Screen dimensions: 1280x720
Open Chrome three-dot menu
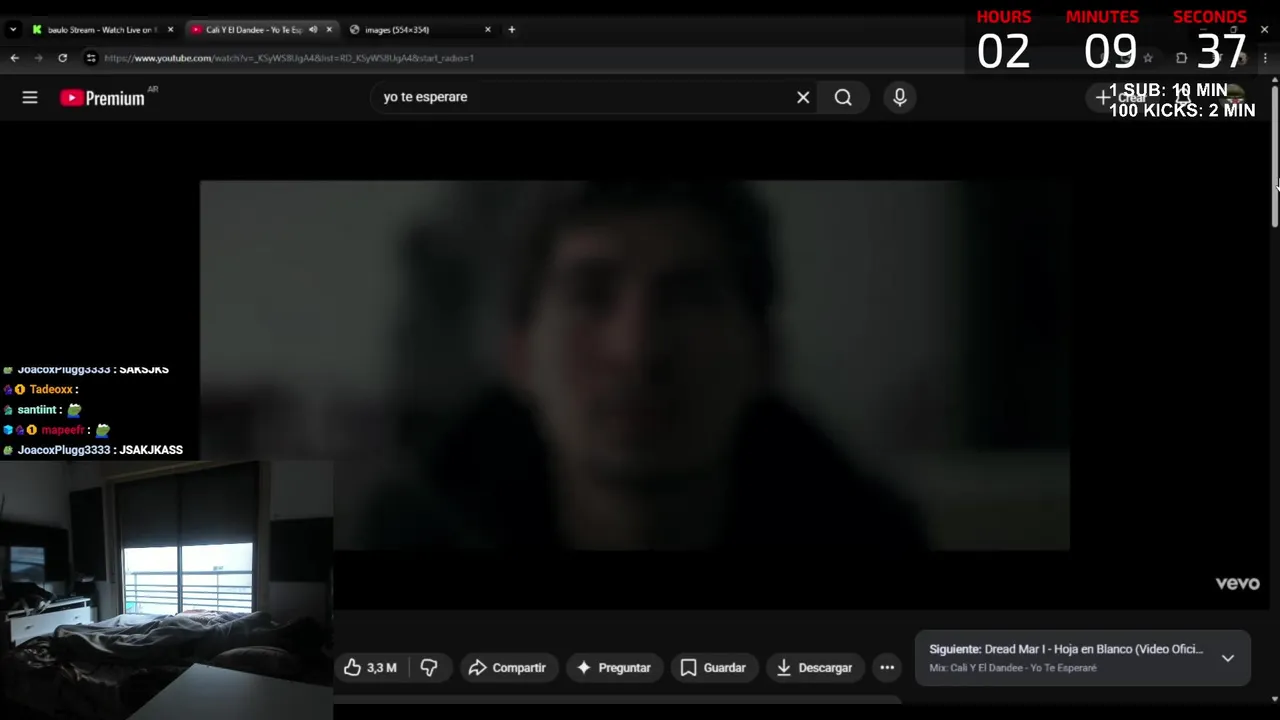pyautogui.click(x=1265, y=58)
